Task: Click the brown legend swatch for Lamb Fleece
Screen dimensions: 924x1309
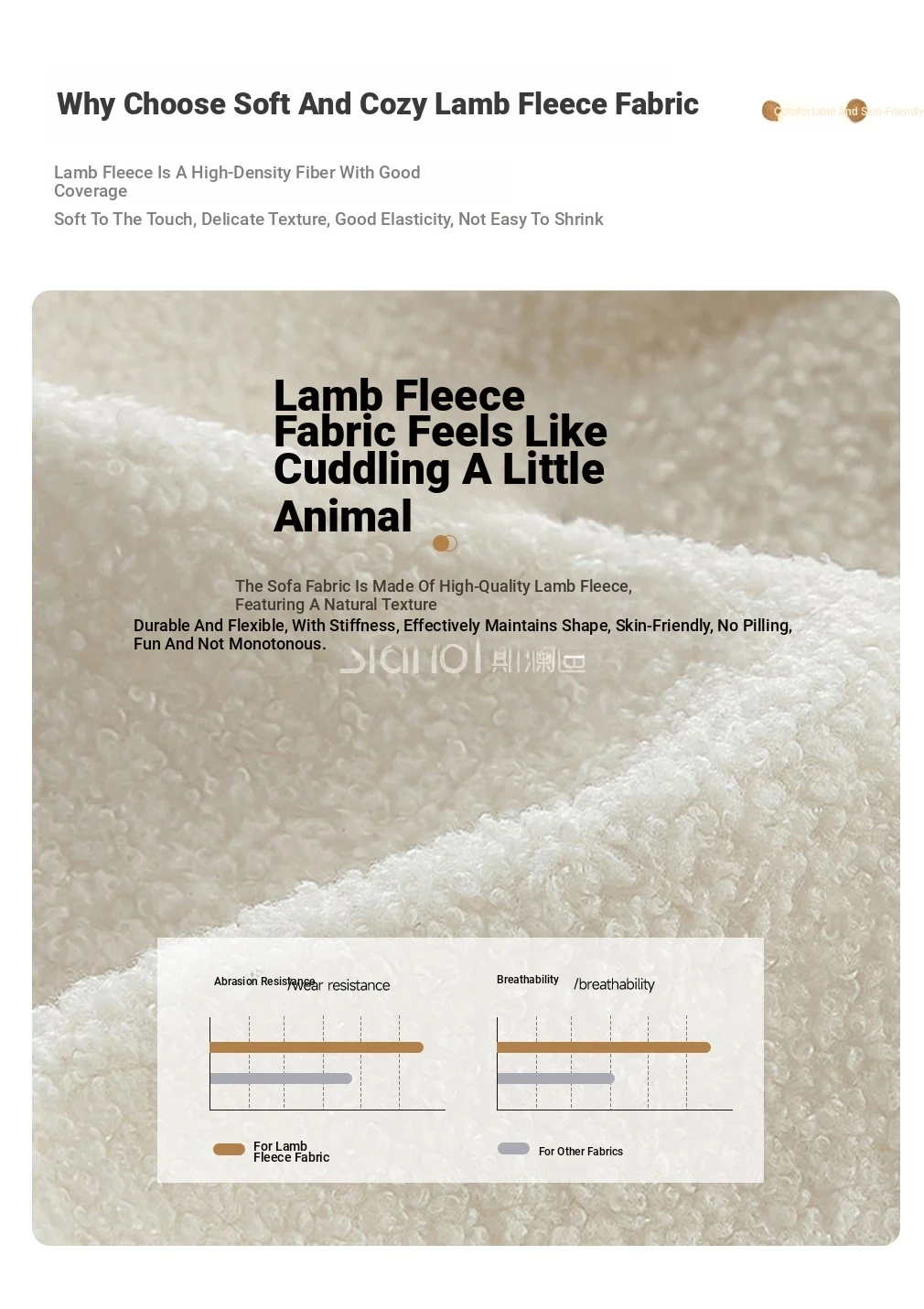Action: (x=229, y=1149)
